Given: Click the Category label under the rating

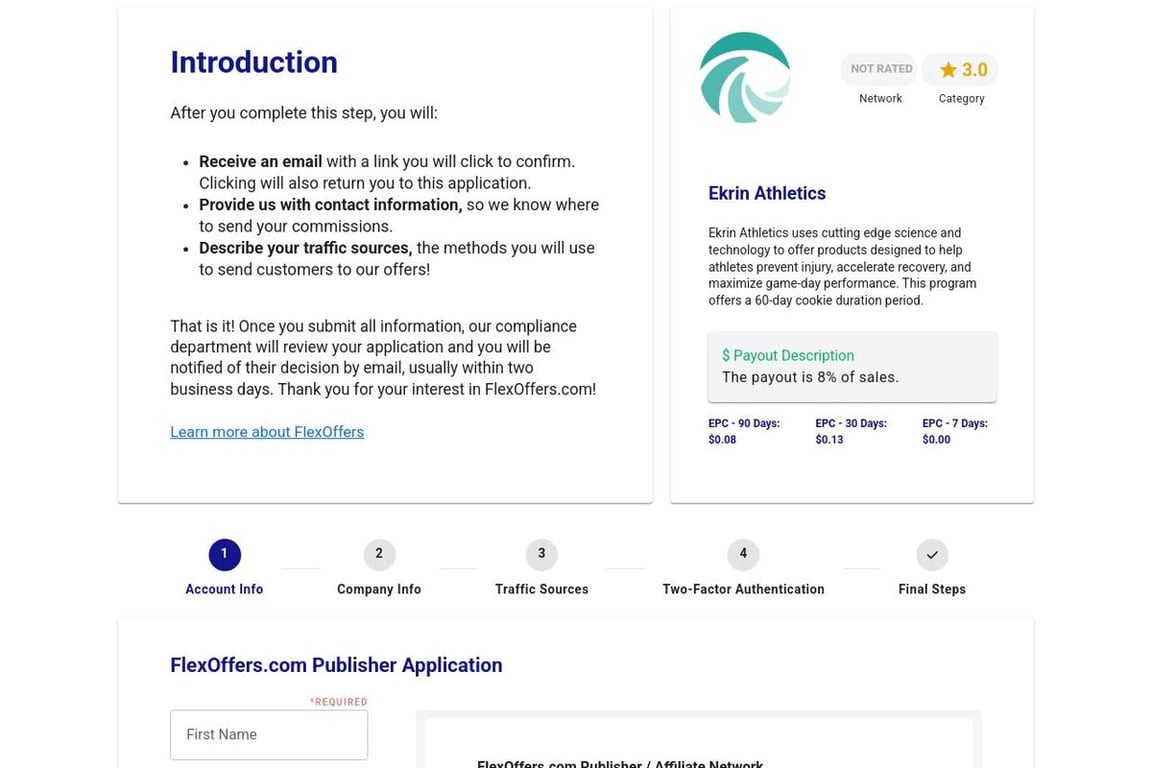Looking at the screenshot, I should click(961, 98).
